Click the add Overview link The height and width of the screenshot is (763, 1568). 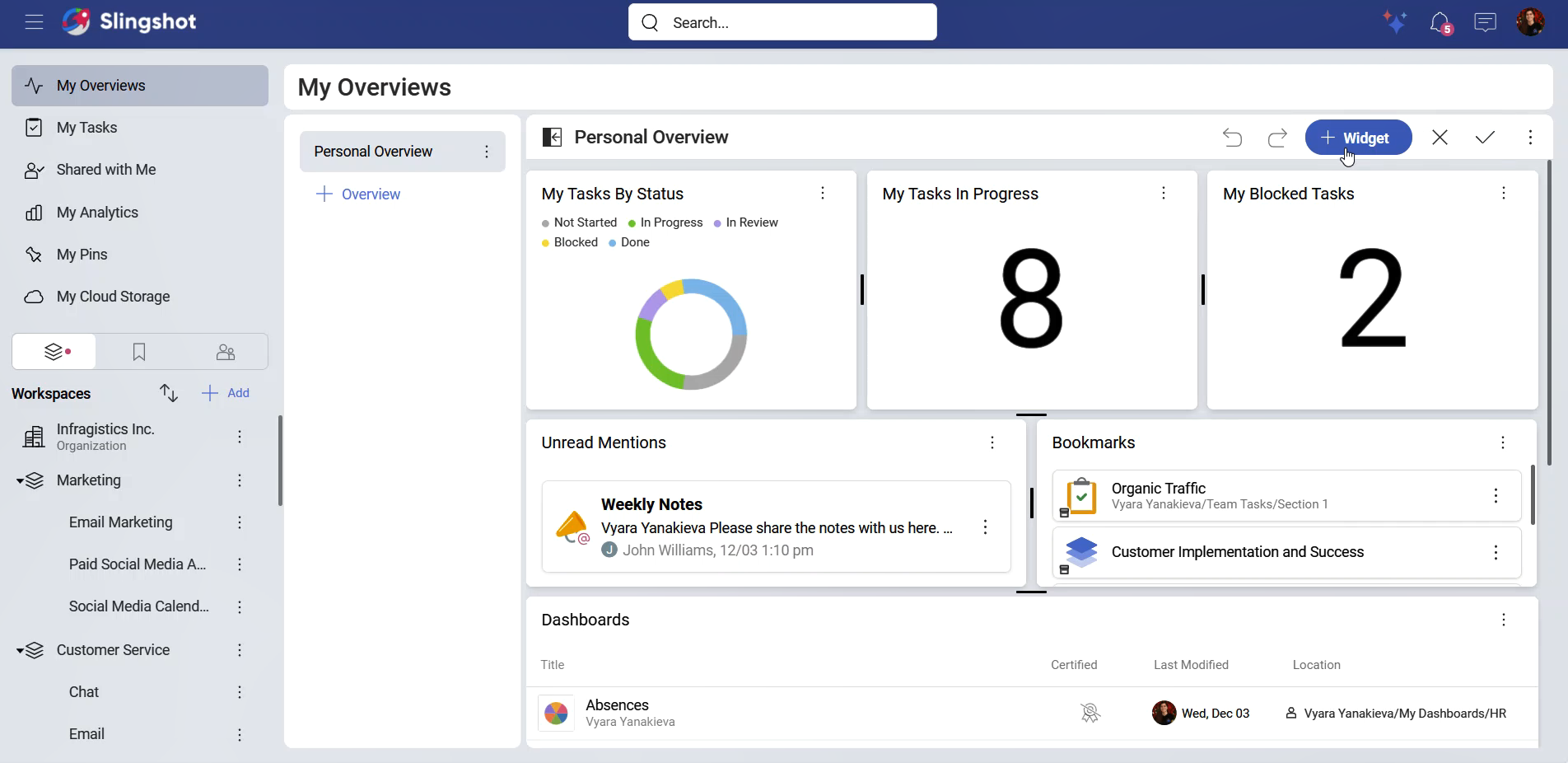(358, 194)
